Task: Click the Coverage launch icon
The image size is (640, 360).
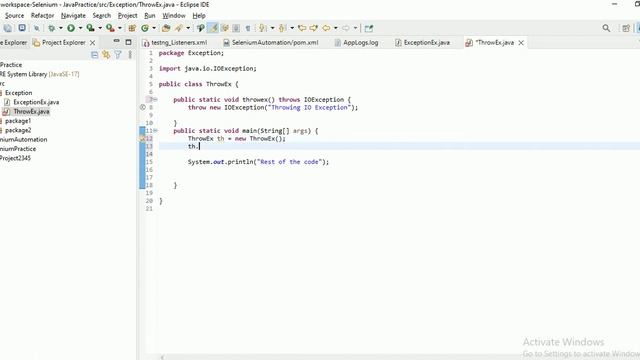Action: 90,28
